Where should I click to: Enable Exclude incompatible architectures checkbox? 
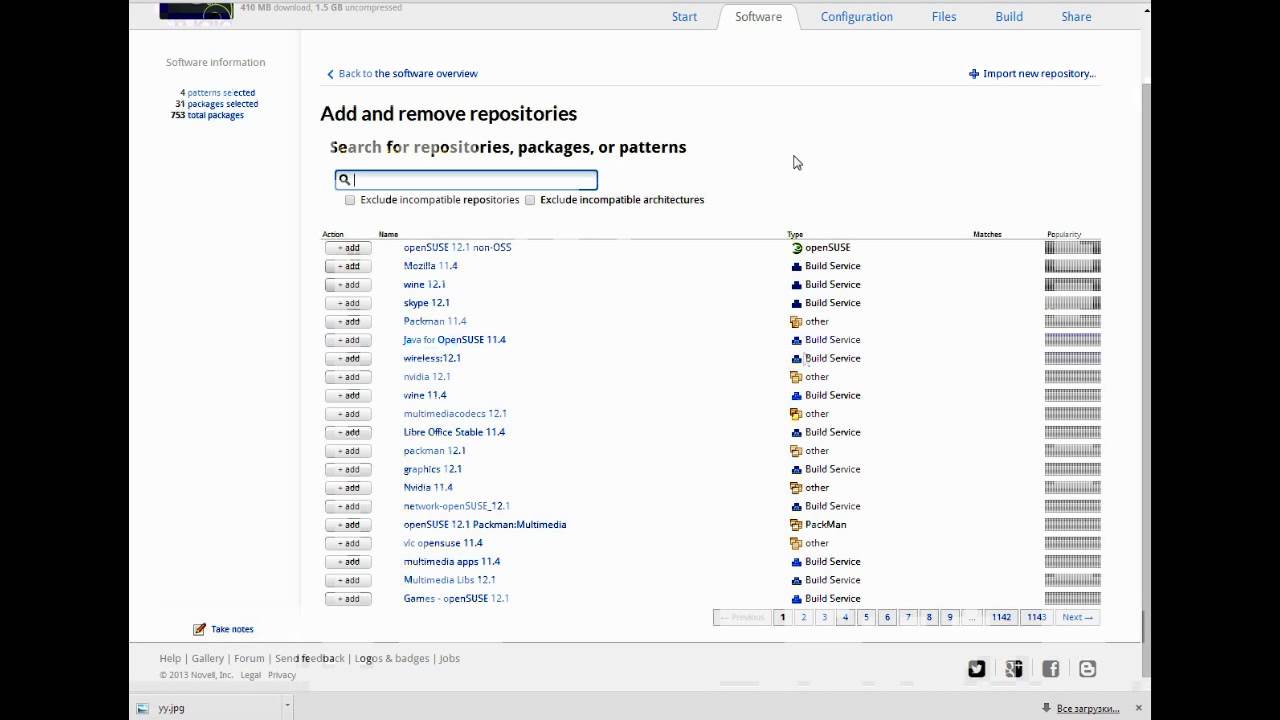pyautogui.click(x=530, y=200)
